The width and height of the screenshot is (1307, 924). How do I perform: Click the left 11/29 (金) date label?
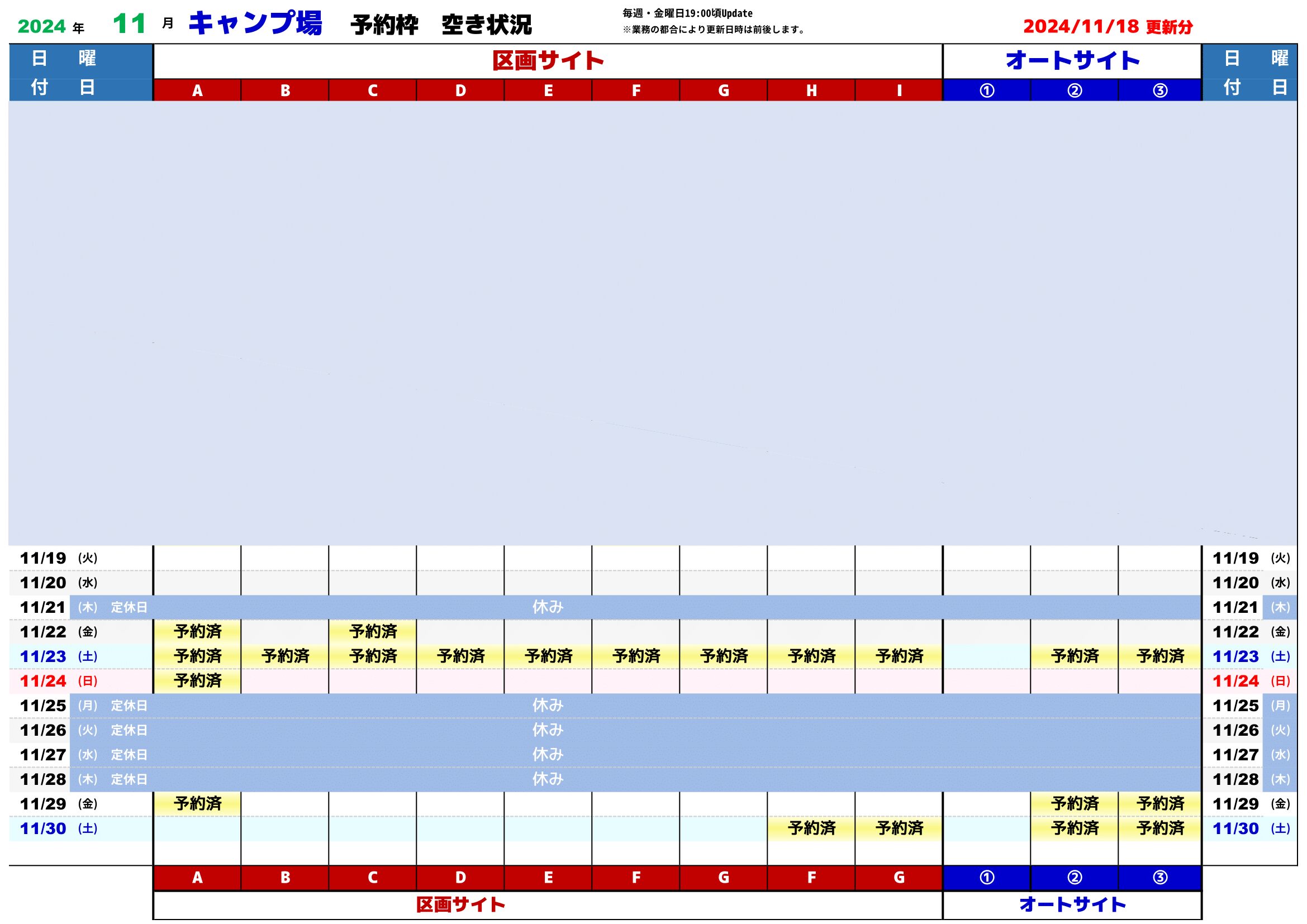pos(59,804)
